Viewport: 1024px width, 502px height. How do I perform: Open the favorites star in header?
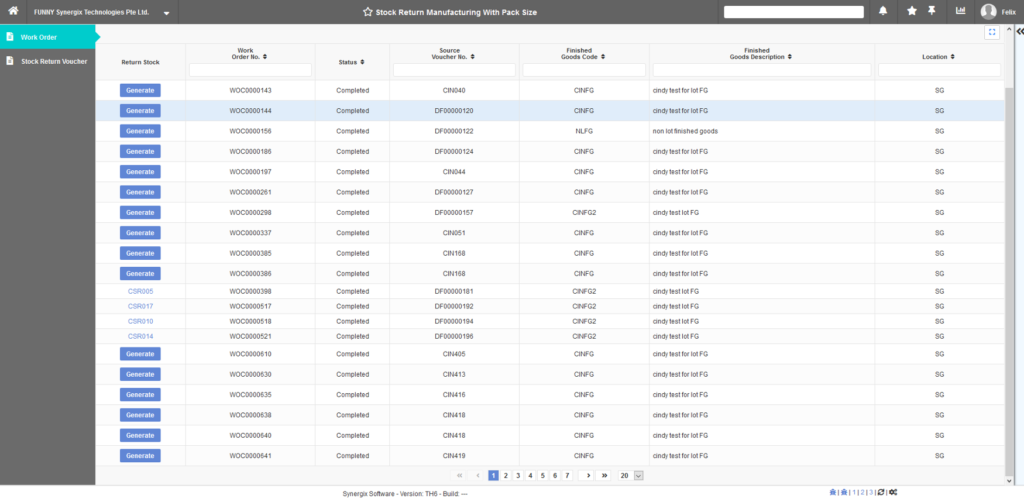click(x=912, y=11)
